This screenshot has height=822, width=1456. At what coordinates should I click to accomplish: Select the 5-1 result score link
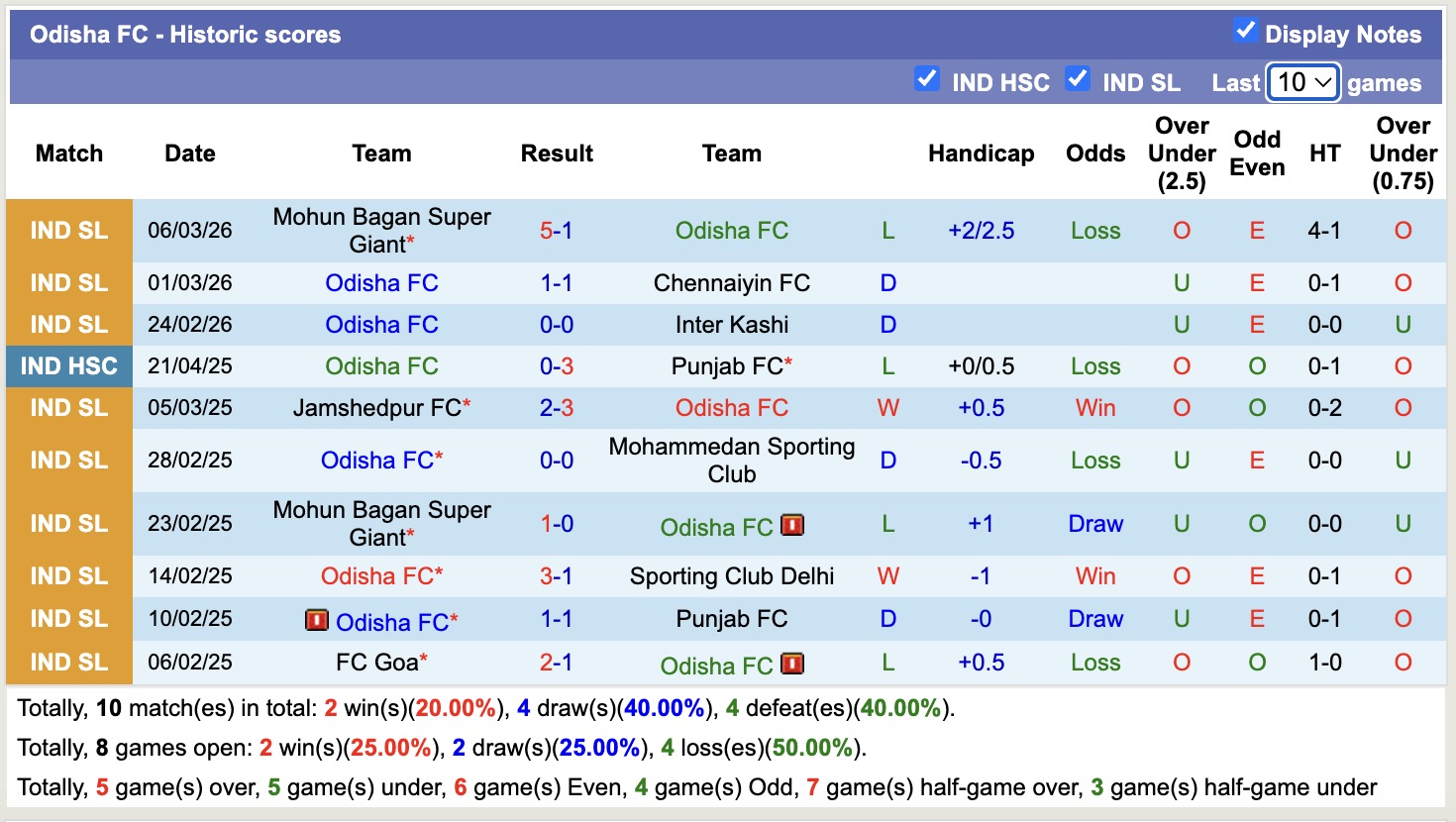coord(557,230)
